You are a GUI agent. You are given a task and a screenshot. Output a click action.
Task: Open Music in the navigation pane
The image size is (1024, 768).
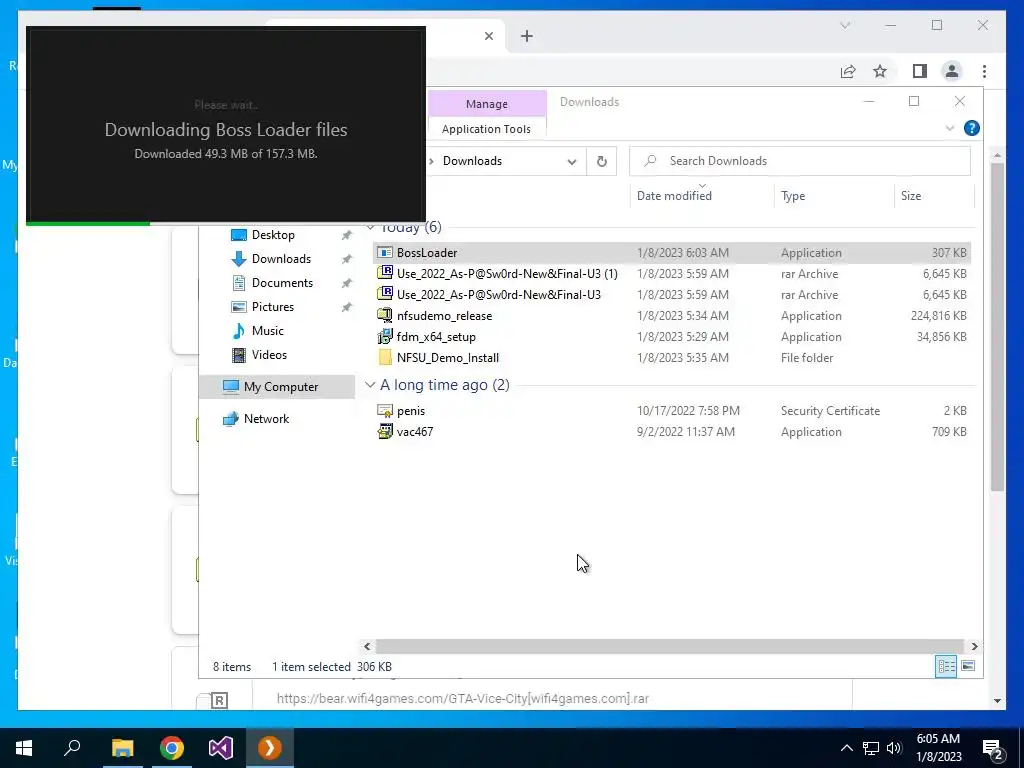(267, 330)
